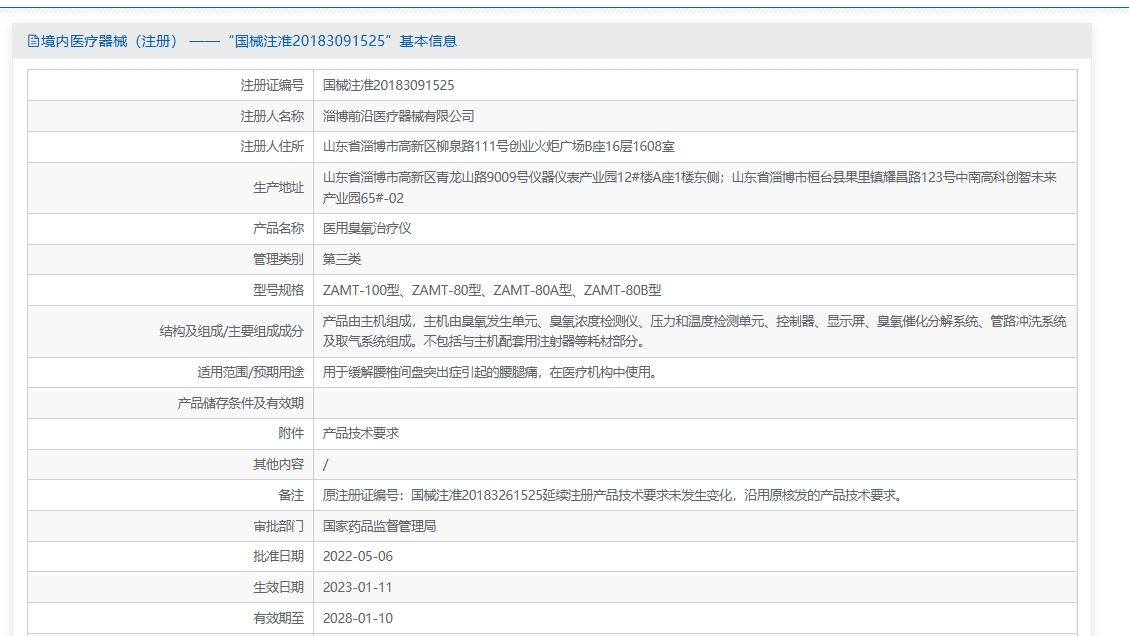
Task: Click the 附件 label
Action: point(291,434)
